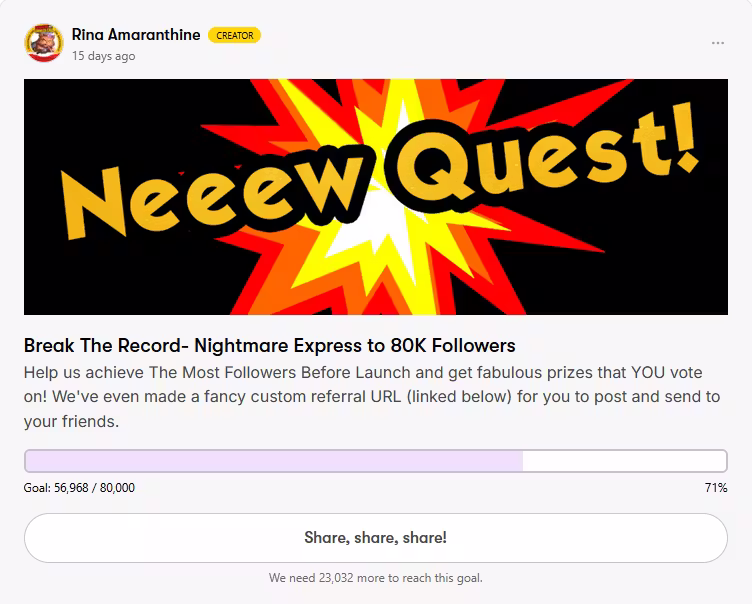Click the 71% progress percentage
752x604 pixels.
tap(715, 488)
